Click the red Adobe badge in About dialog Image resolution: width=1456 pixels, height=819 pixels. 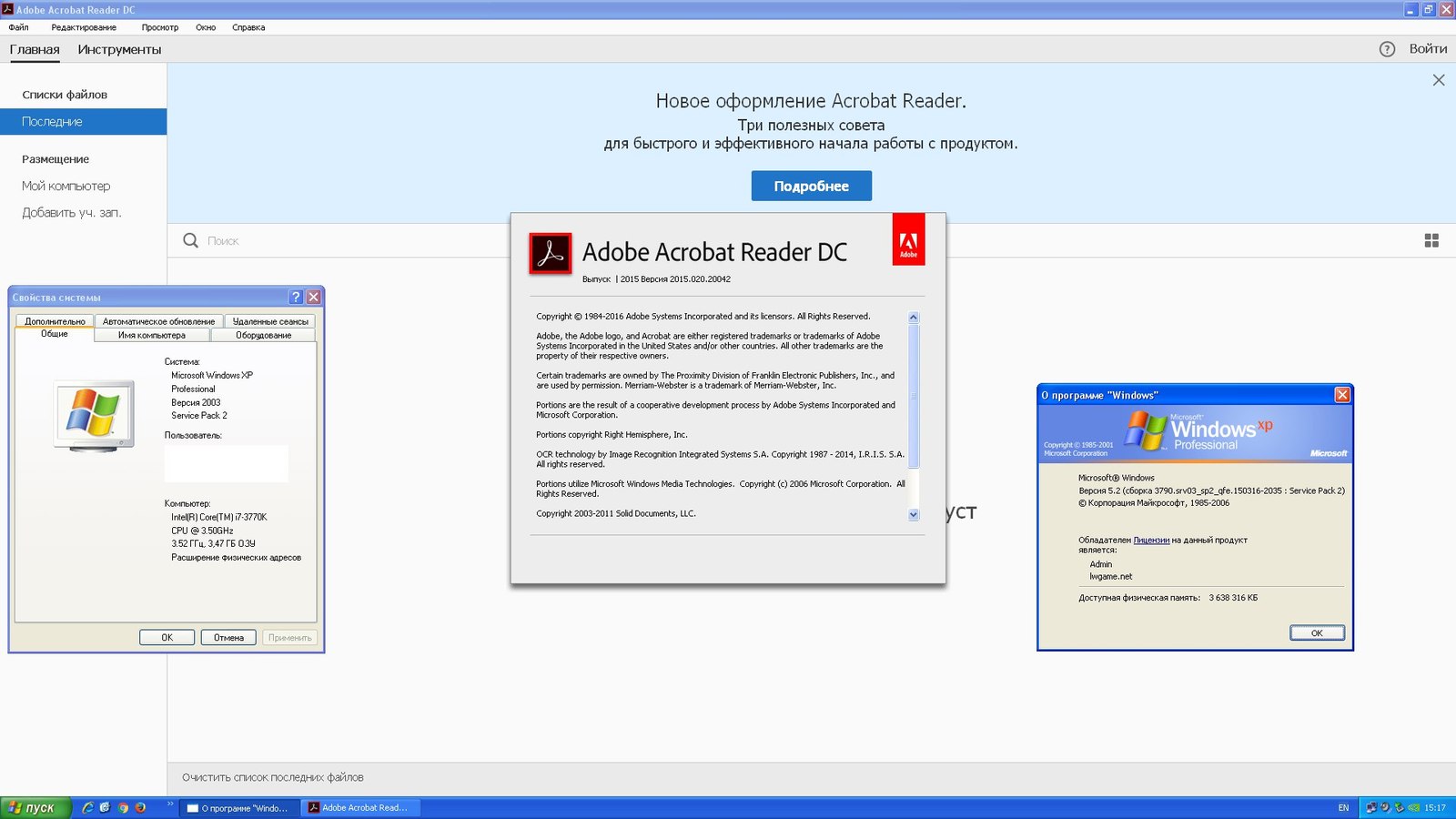point(908,239)
